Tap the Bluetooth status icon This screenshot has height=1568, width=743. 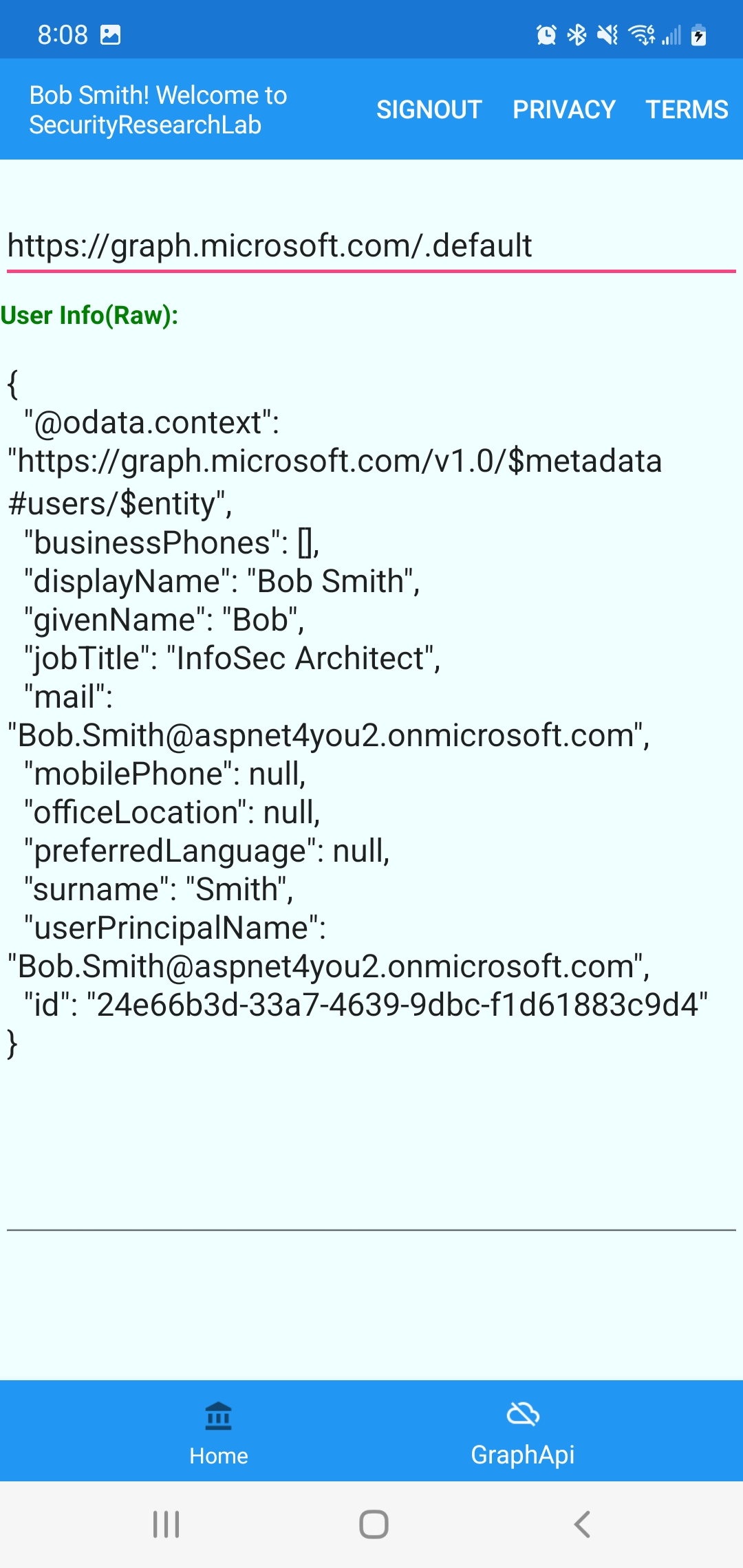pyautogui.click(x=577, y=34)
